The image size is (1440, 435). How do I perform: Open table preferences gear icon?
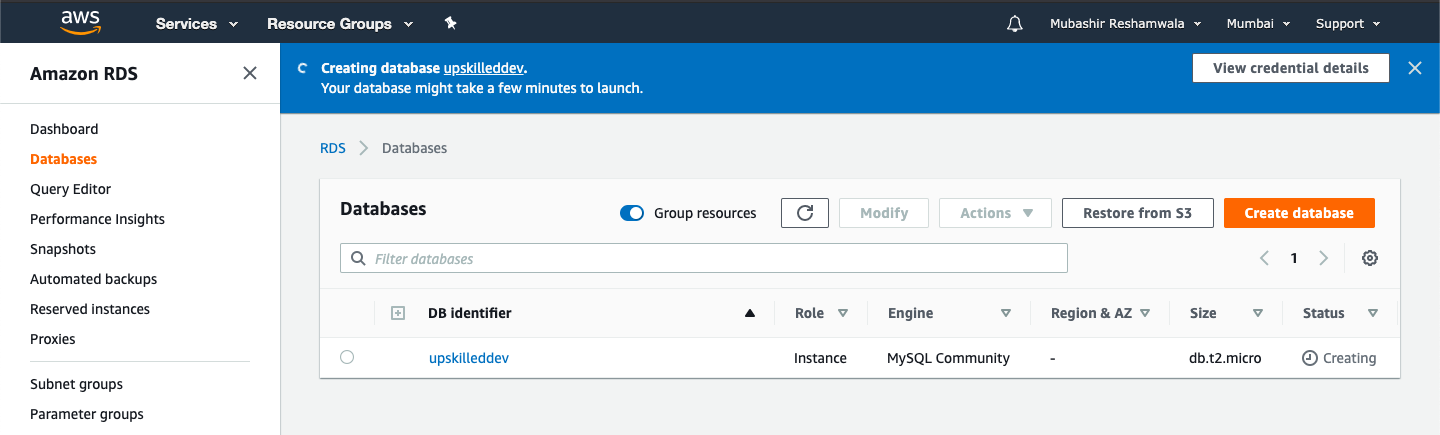pyautogui.click(x=1370, y=258)
